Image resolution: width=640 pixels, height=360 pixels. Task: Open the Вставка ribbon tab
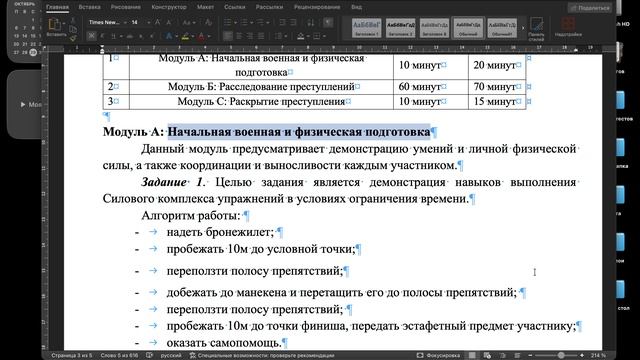click(x=89, y=7)
